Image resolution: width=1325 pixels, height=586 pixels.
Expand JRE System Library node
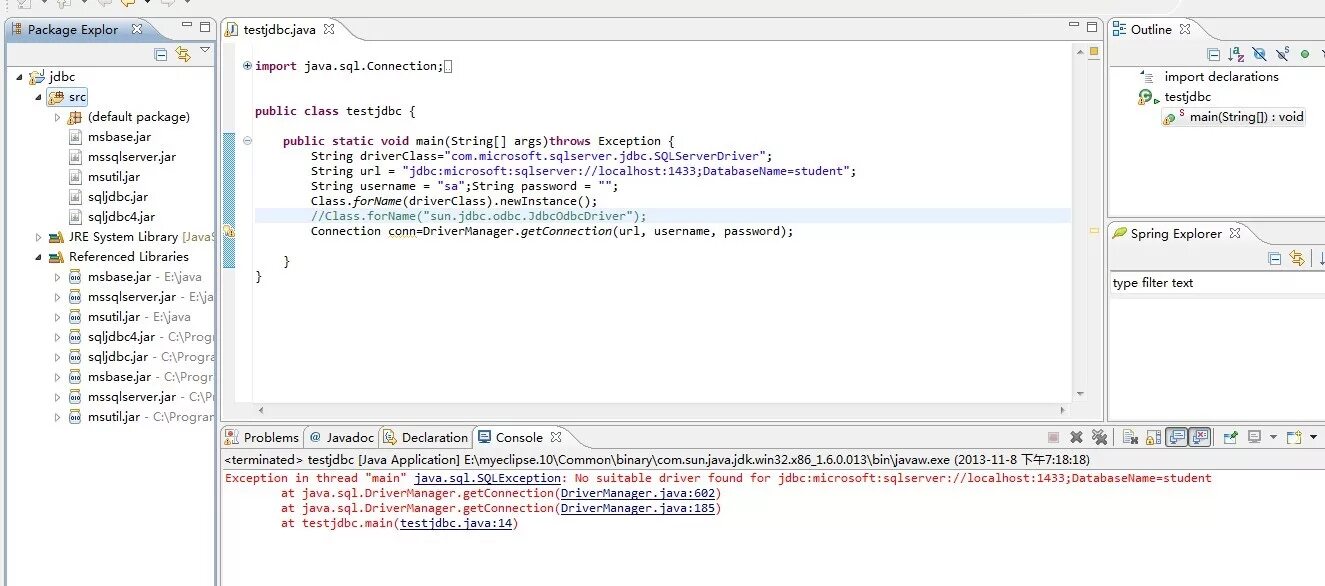coord(39,237)
